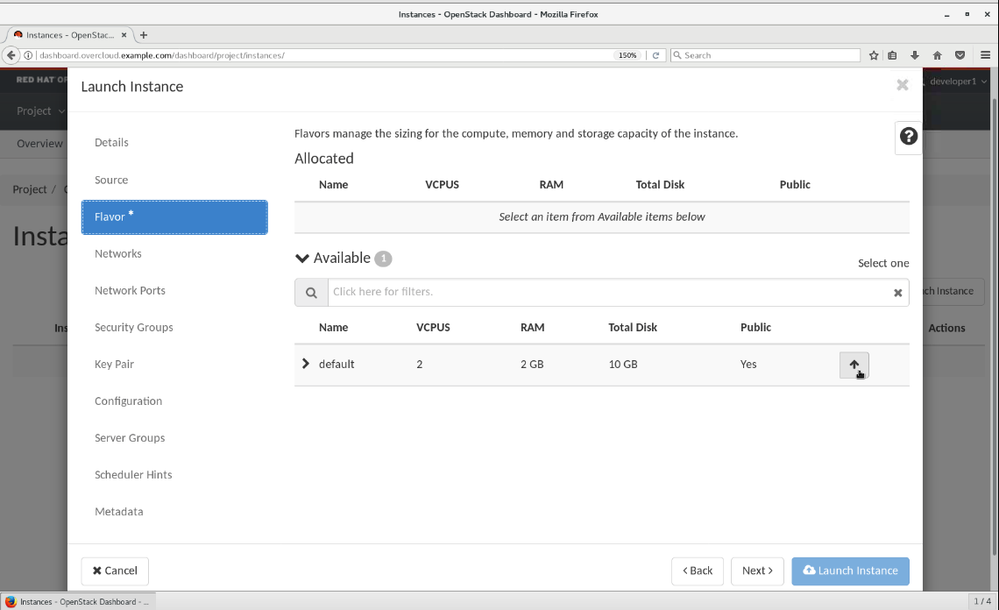Clear the flavor filter with X icon
999x610 pixels.
coord(897,293)
